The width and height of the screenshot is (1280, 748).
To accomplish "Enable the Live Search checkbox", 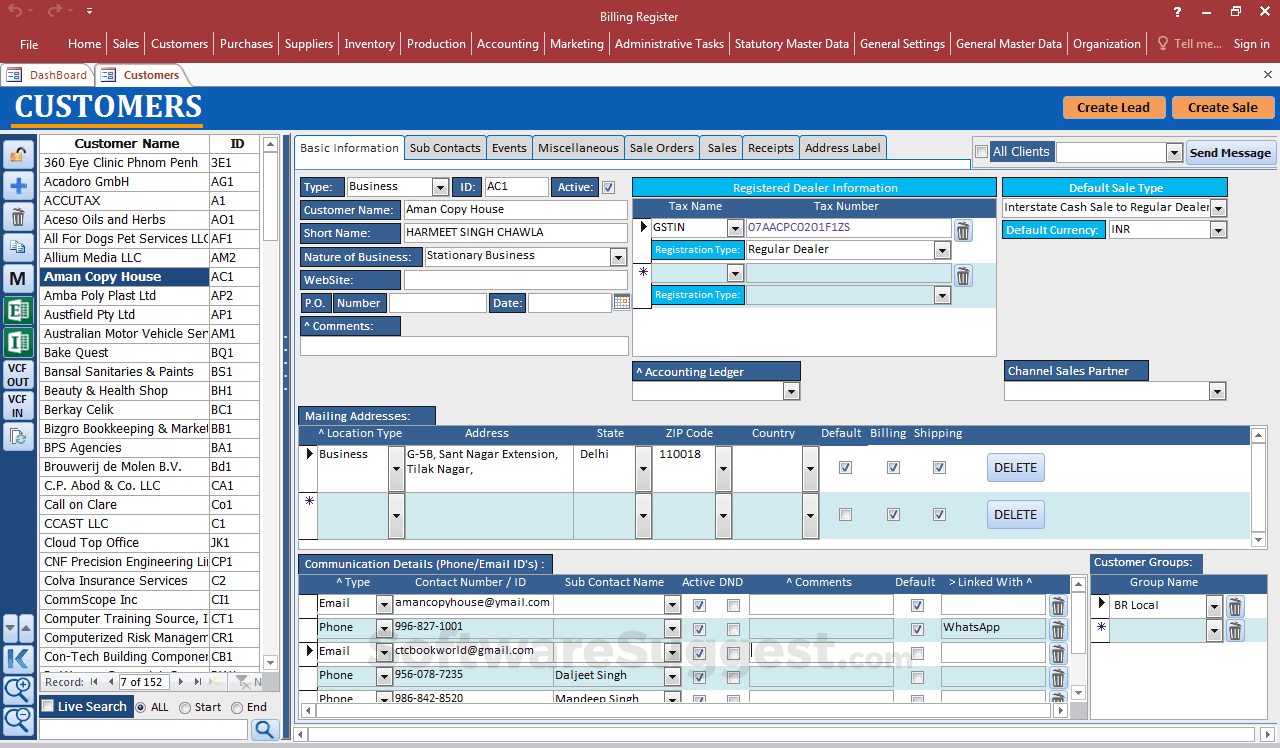I will (x=47, y=706).
